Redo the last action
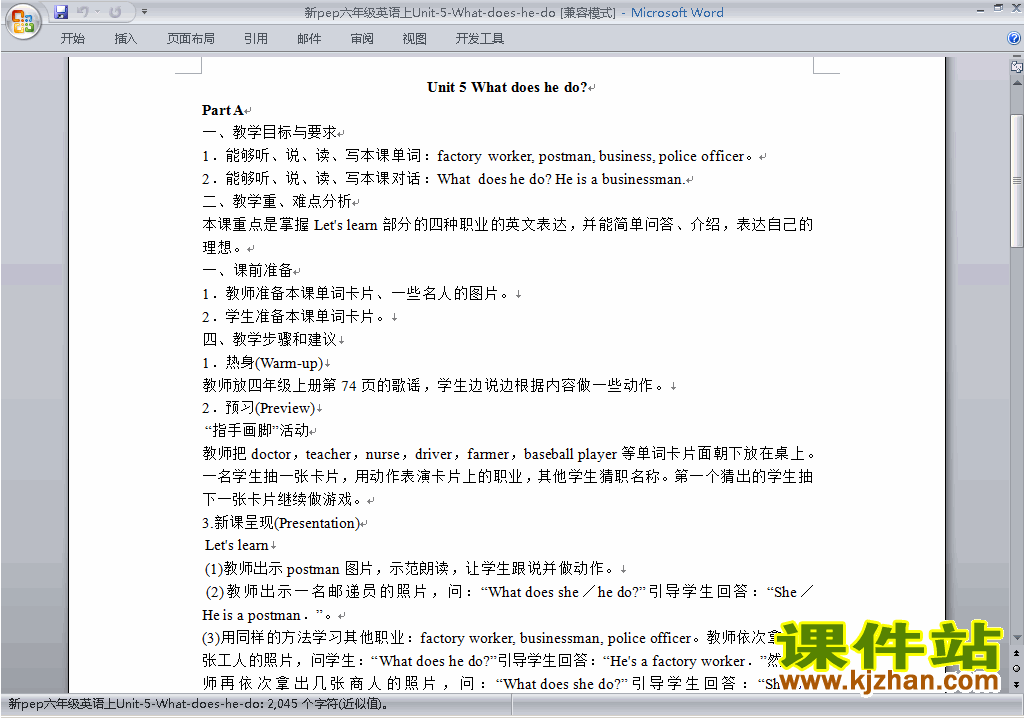This screenshot has width=1024, height=718. tap(116, 12)
